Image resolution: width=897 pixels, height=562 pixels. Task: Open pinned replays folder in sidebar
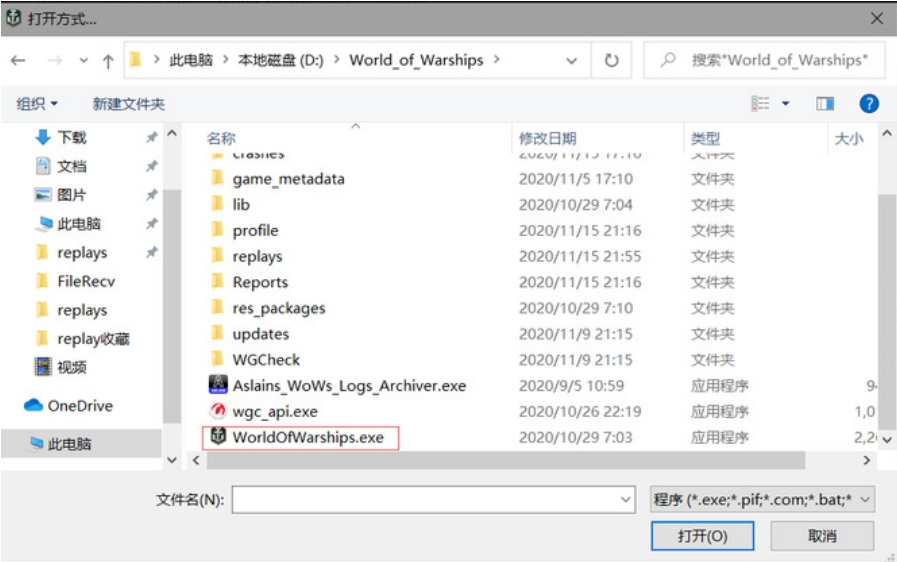tap(82, 252)
